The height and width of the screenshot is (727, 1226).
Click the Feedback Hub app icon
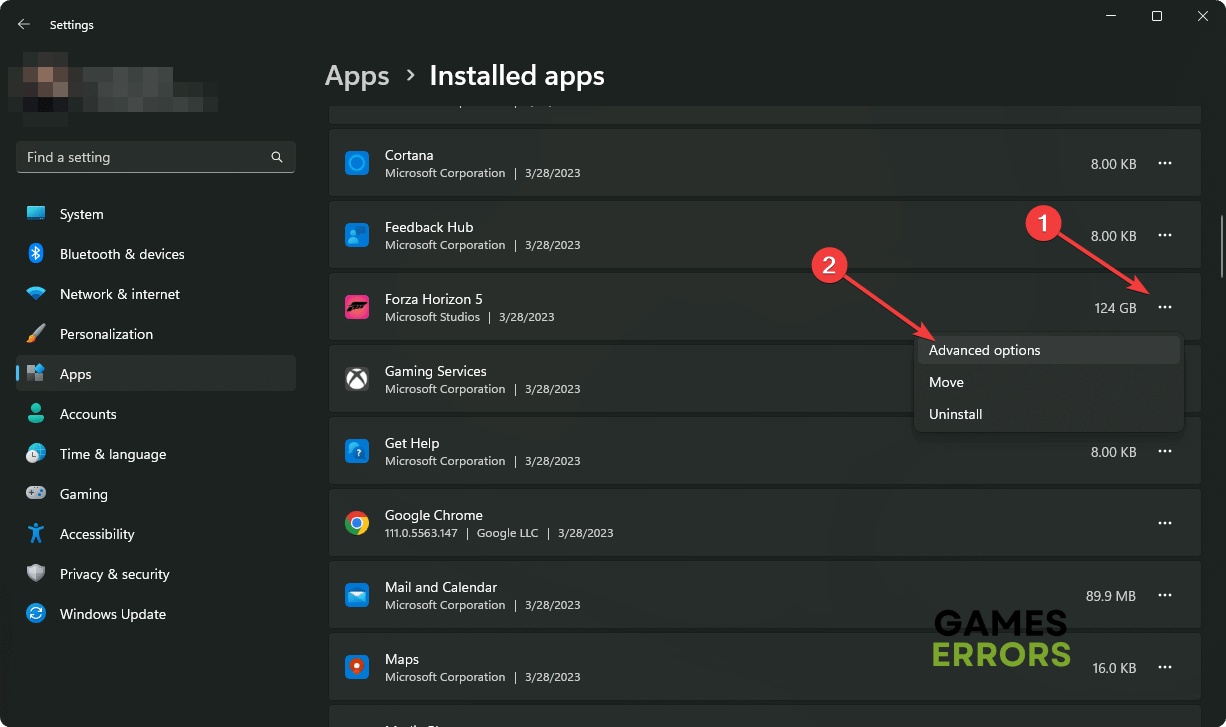(x=357, y=235)
